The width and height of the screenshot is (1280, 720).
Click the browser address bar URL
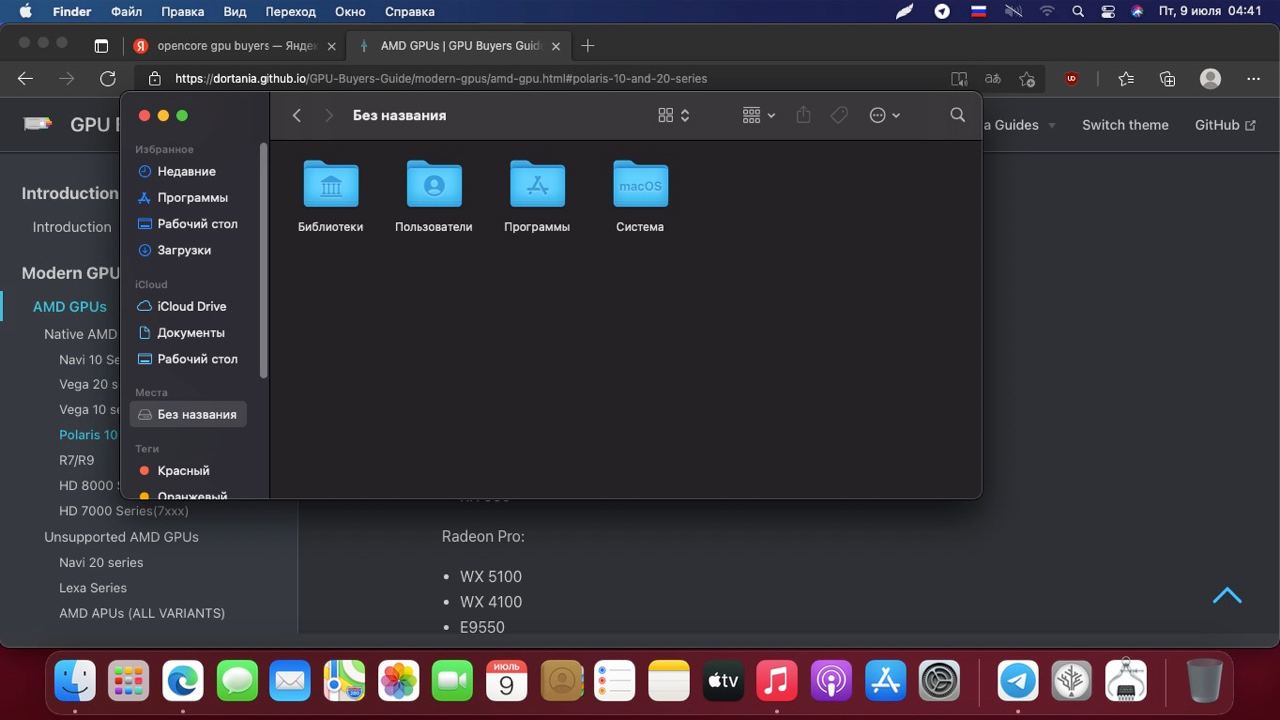coord(440,78)
